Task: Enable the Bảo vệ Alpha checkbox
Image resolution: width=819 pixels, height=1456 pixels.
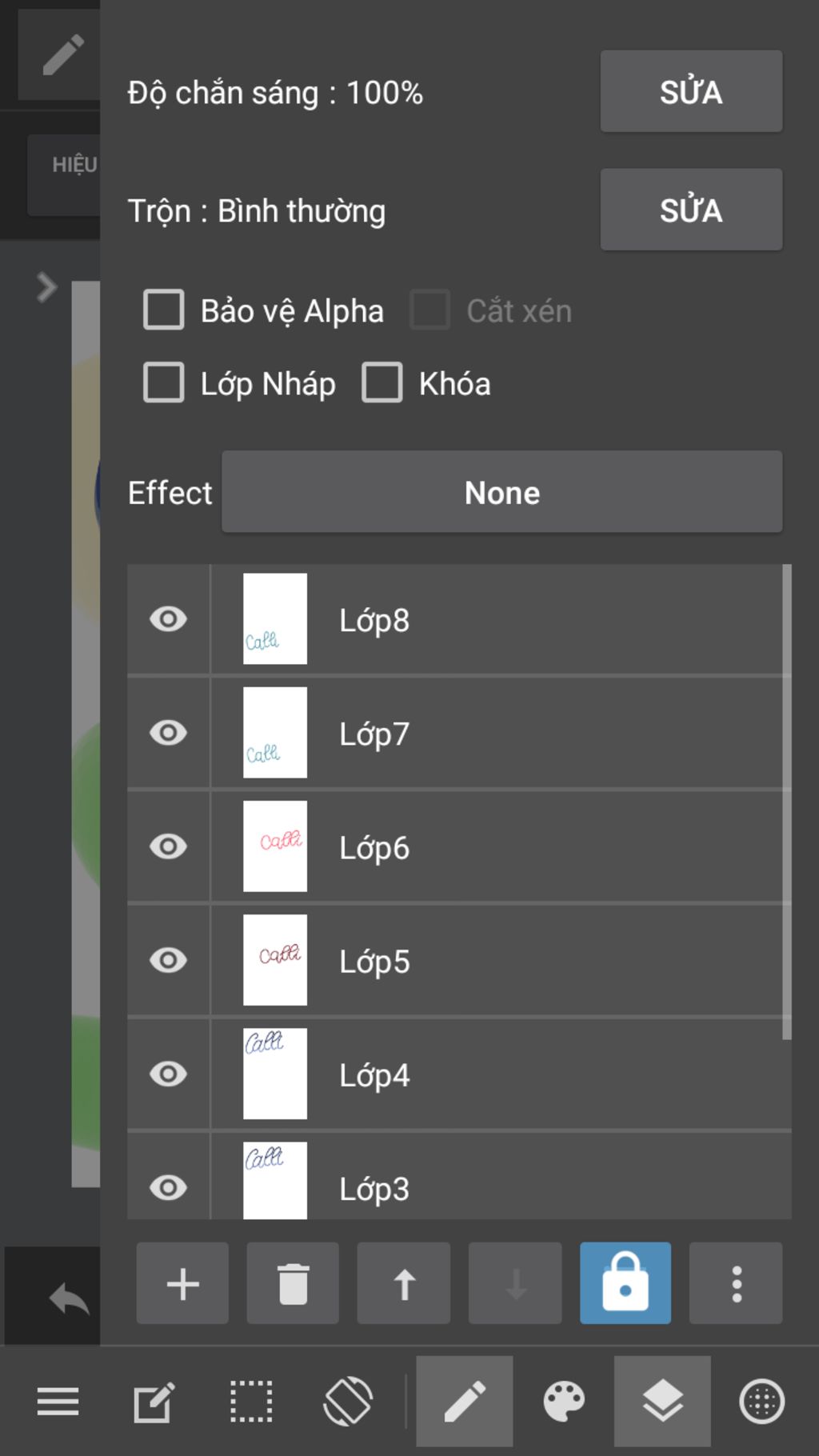Action: pos(164,310)
